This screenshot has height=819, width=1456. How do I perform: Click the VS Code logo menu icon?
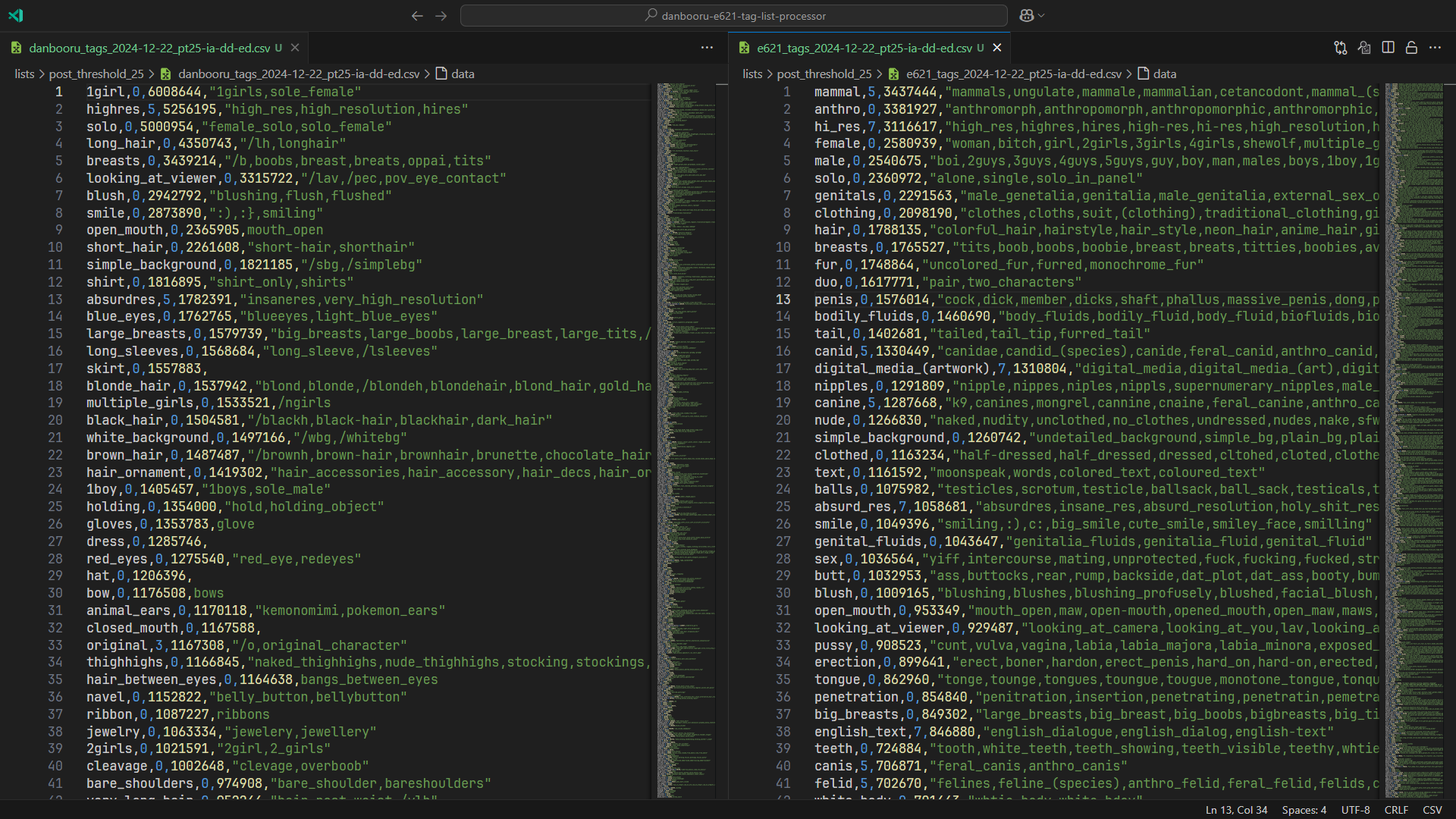point(16,15)
